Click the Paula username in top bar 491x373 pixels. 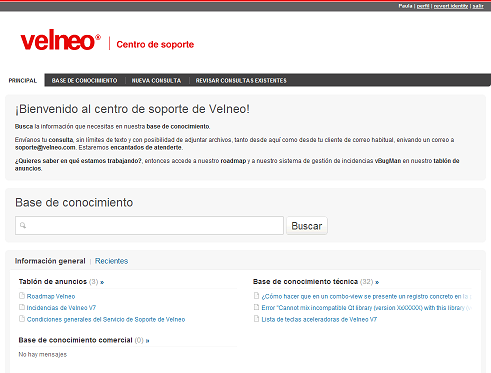(405, 6)
